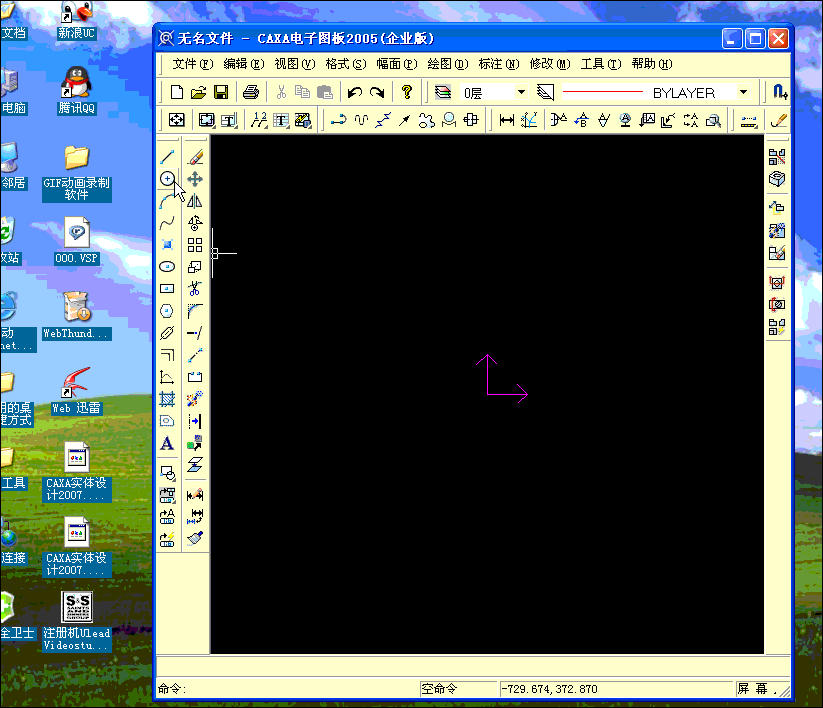Click the 新浪UC desktop icon

click(77, 20)
